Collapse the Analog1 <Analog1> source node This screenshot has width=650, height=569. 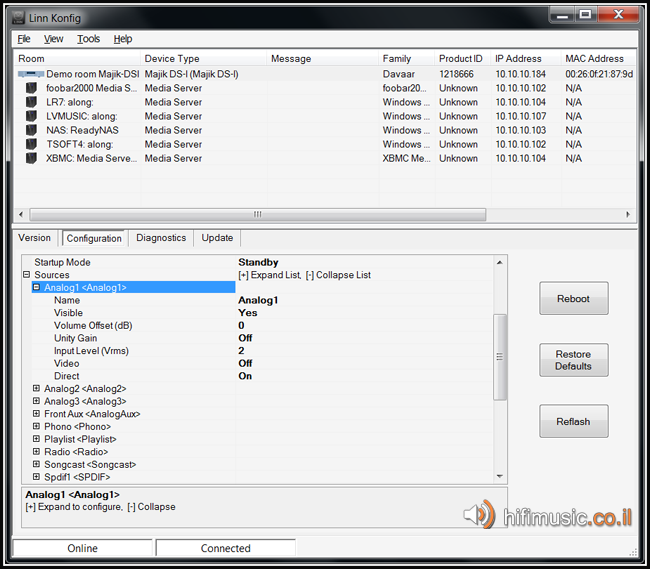36,287
